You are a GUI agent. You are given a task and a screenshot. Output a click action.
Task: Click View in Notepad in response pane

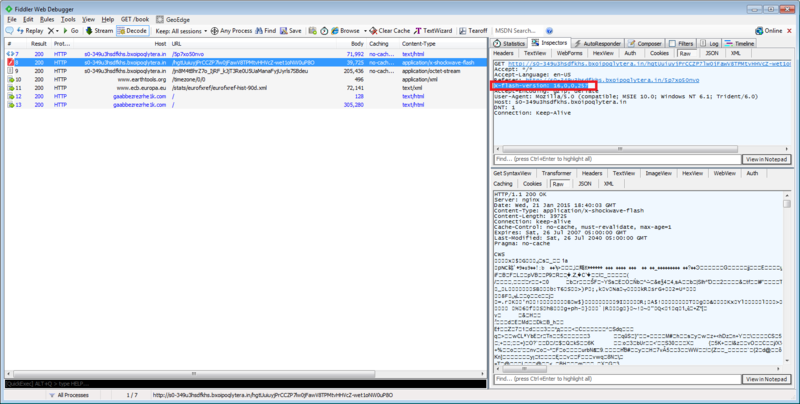click(x=766, y=380)
